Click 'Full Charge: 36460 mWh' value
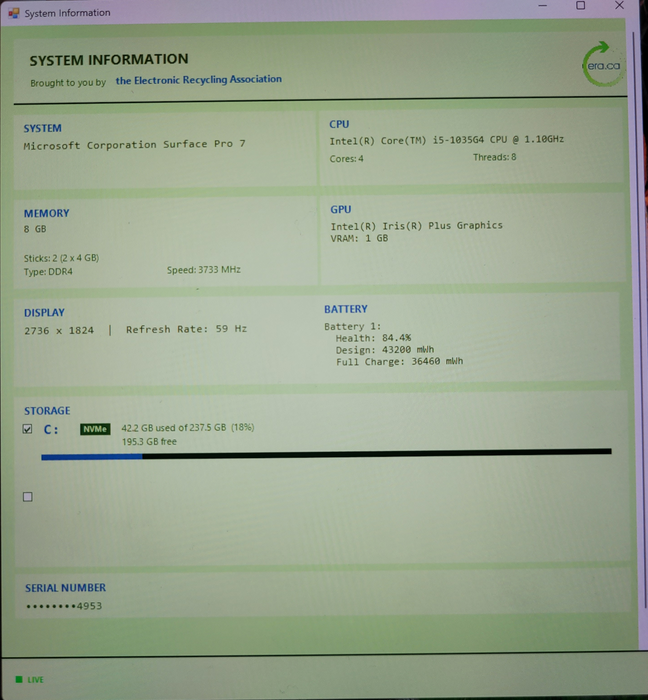 point(399,361)
